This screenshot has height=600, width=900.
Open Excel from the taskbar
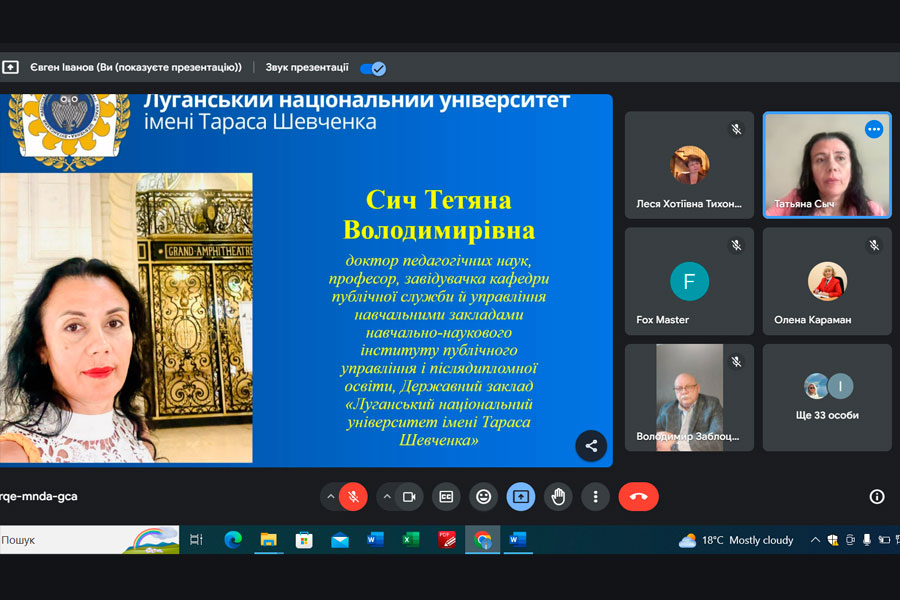(x=410, y=540)
